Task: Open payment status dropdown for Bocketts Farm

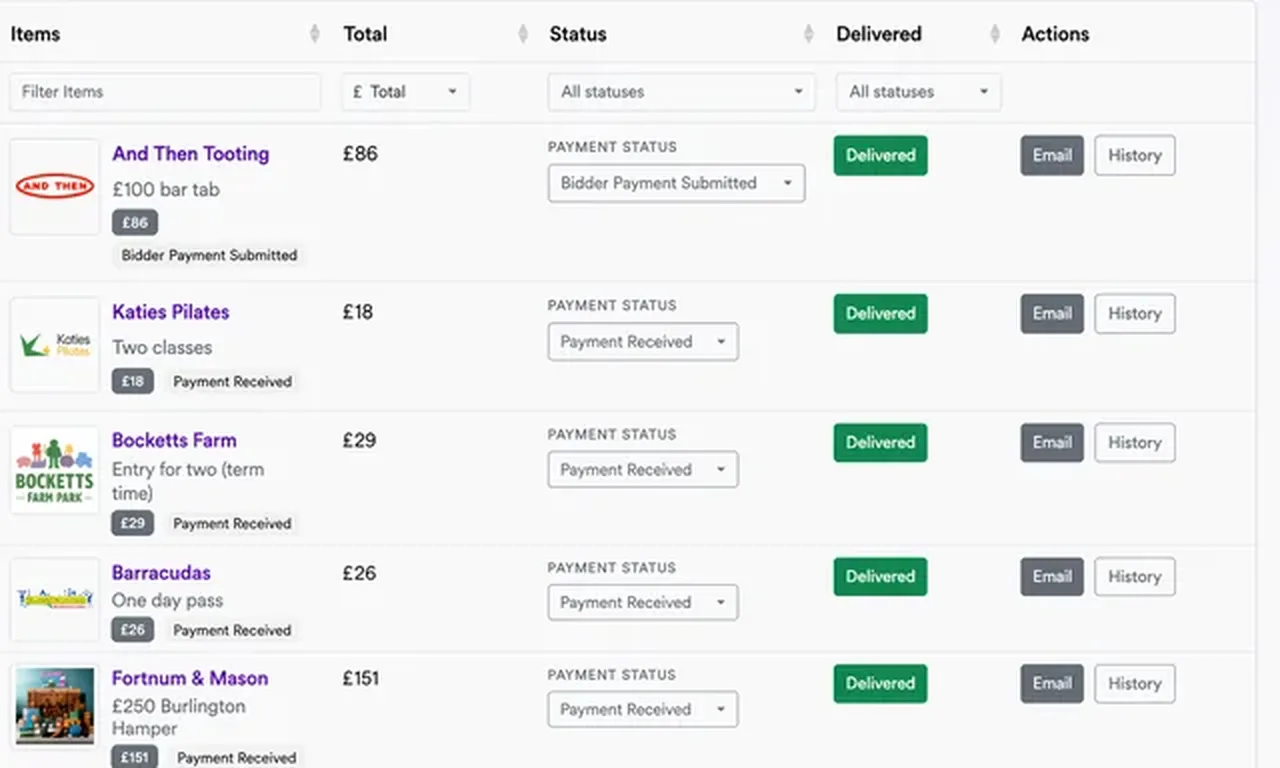Action: pos(643,470)
